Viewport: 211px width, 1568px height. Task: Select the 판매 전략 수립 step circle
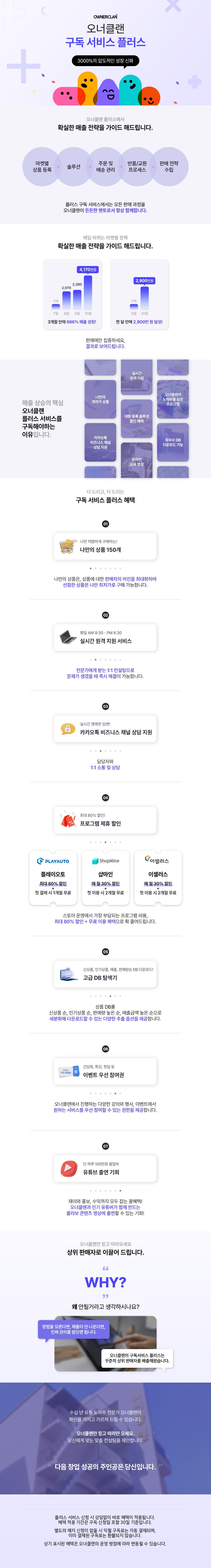click(169, 166)
